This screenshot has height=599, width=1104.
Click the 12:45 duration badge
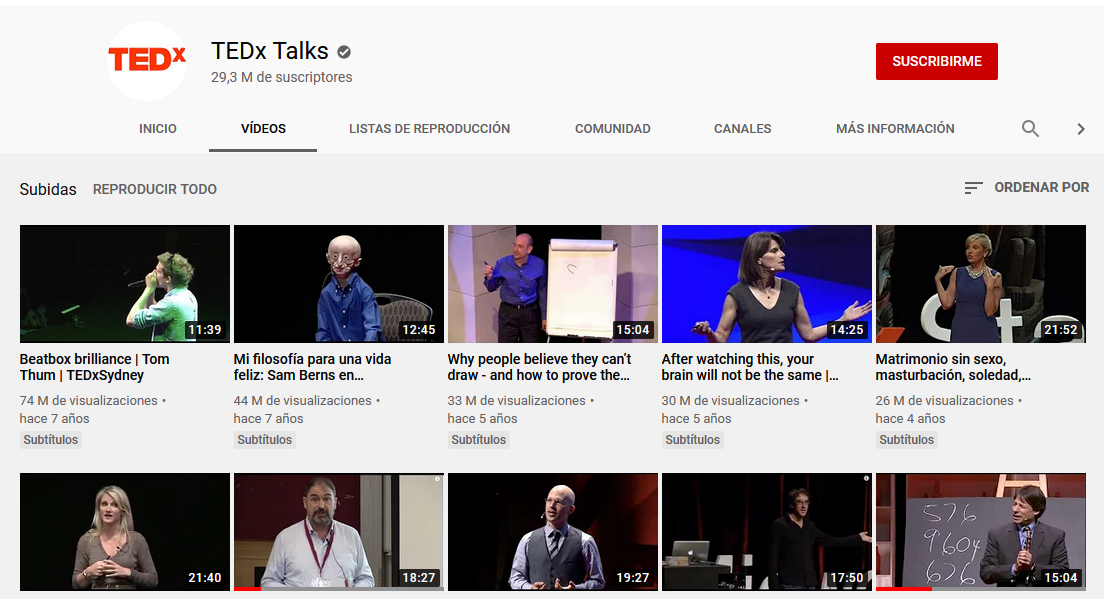418,329
